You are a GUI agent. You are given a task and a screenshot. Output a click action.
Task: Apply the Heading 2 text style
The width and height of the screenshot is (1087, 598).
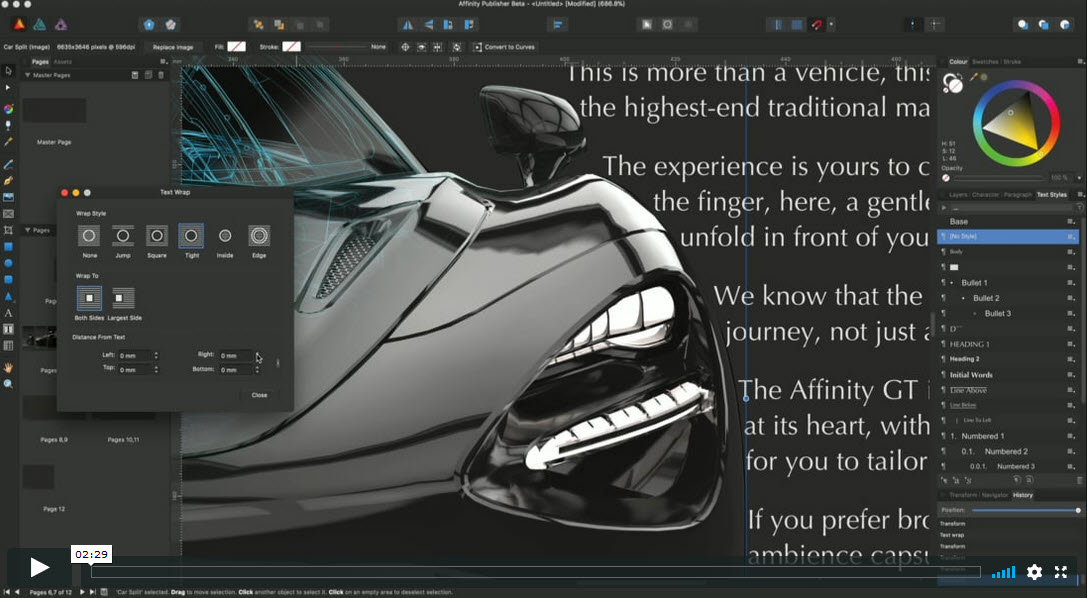964,359
